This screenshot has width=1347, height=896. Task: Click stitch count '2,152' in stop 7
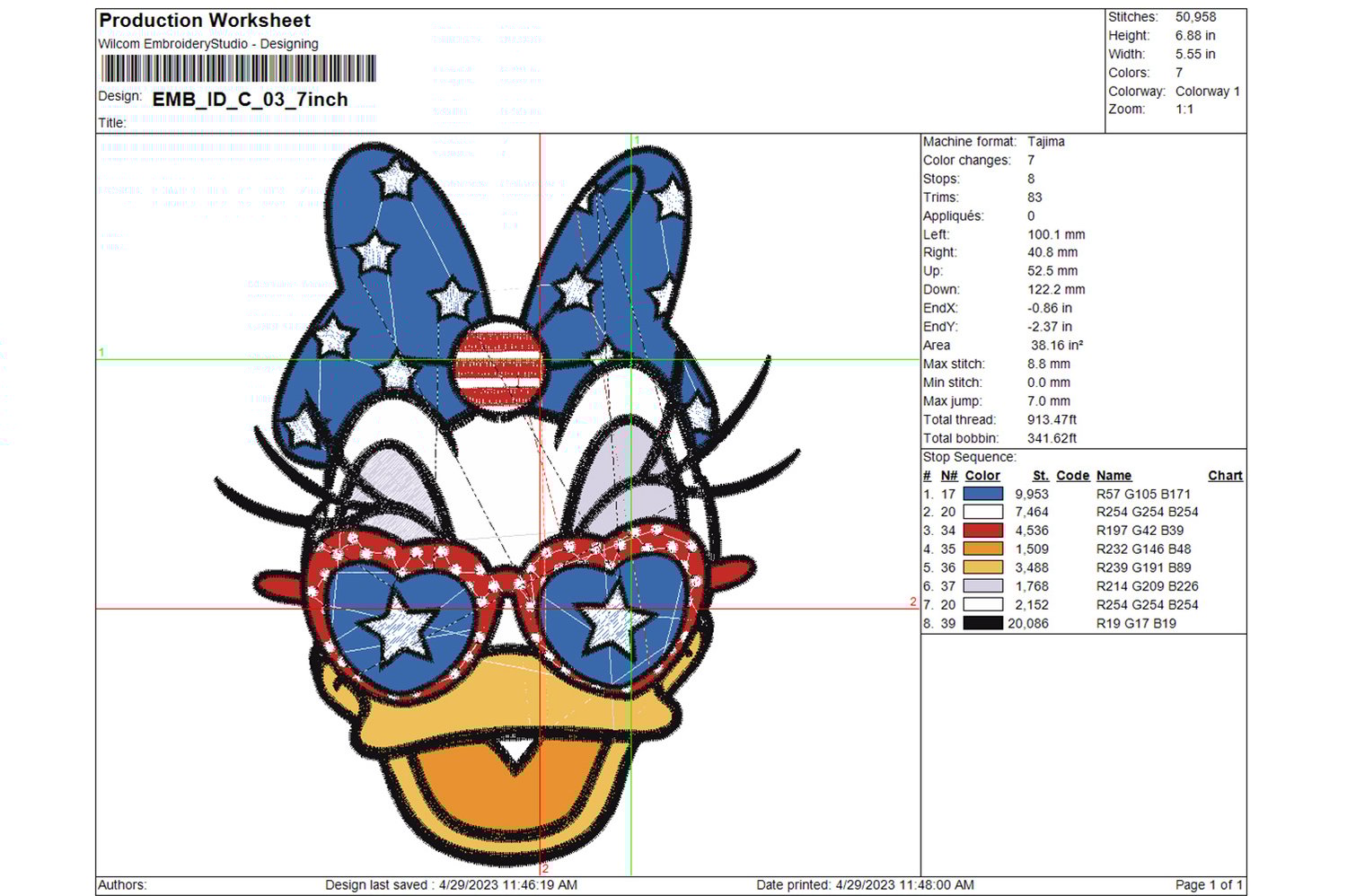(x=1032, y=605)
